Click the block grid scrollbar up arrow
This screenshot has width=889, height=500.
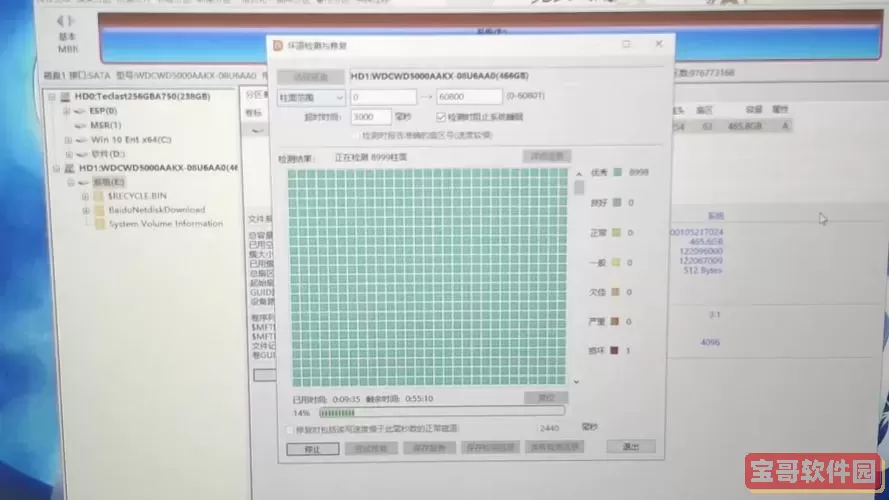click(x=578, y=174)
